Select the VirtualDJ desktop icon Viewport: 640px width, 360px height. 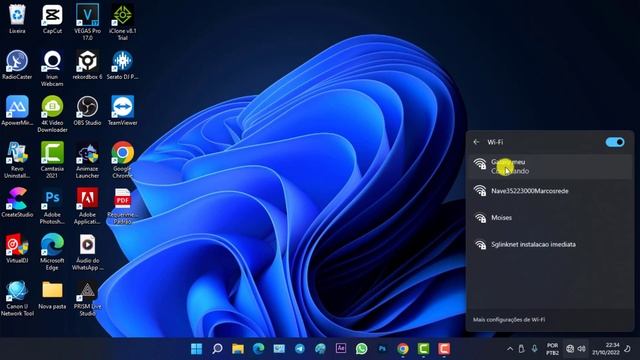click(17, 248)
